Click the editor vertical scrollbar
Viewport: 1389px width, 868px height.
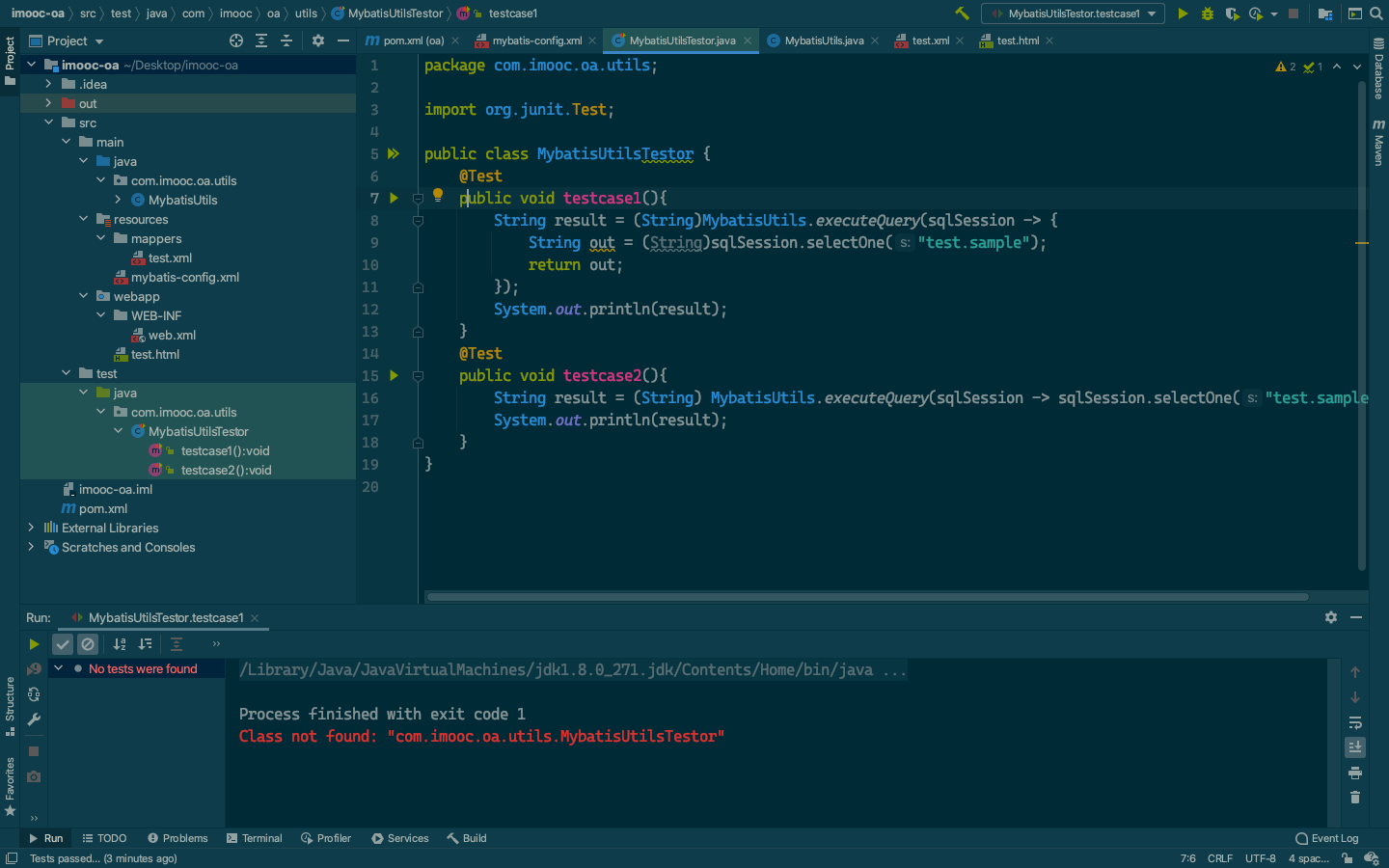pyautogui.click(x=1362, y=326)
